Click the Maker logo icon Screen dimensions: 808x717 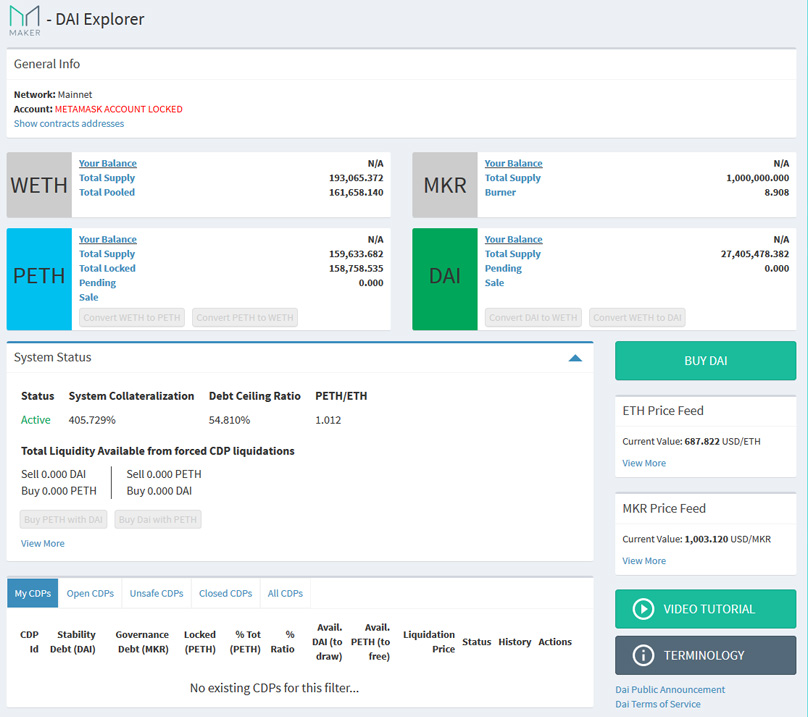tap(25, 20)
